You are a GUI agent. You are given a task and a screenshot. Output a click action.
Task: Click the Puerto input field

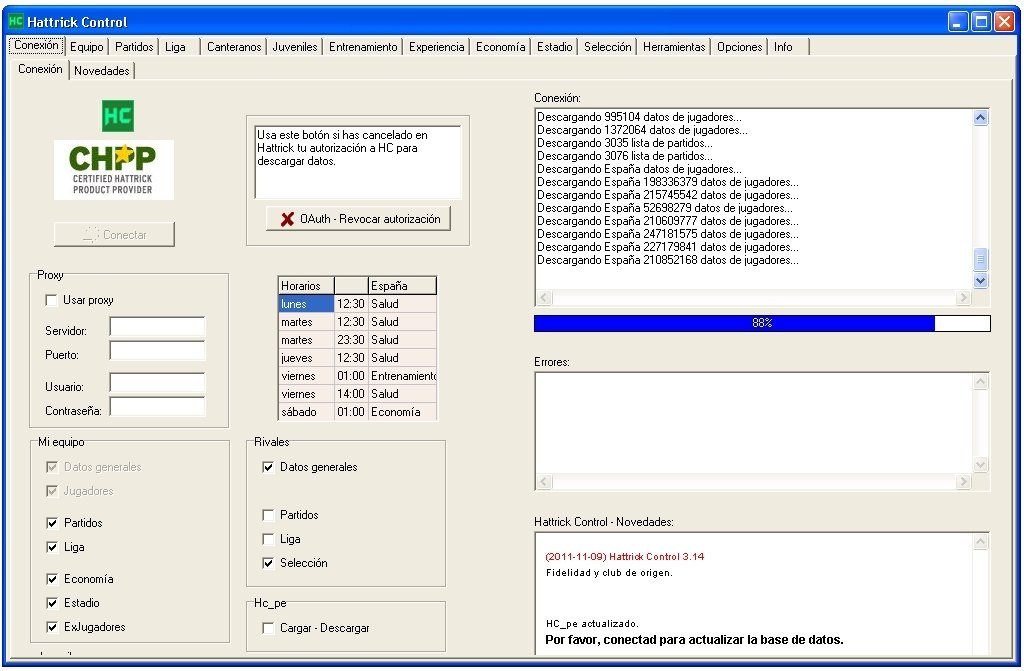tap(157, 351)
